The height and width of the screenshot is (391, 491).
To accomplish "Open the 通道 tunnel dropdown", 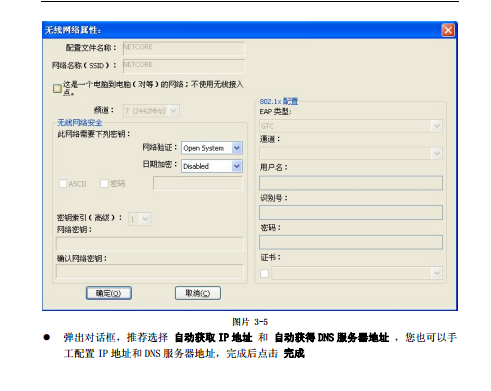I will tap(351, 153).
